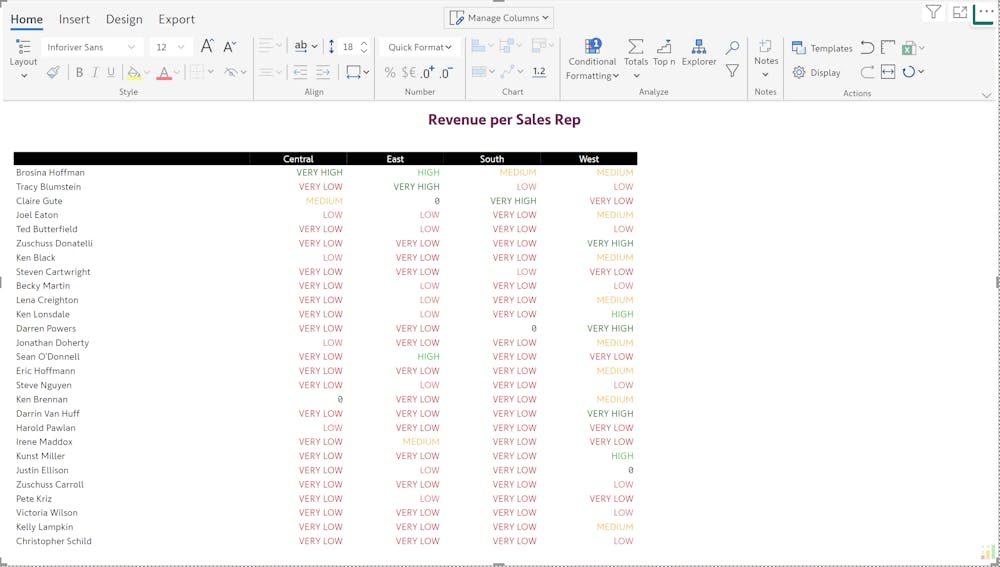Click the 1.2 data label icon
1000x567 pixels.
pyautogui.click(x=539, y=72)
